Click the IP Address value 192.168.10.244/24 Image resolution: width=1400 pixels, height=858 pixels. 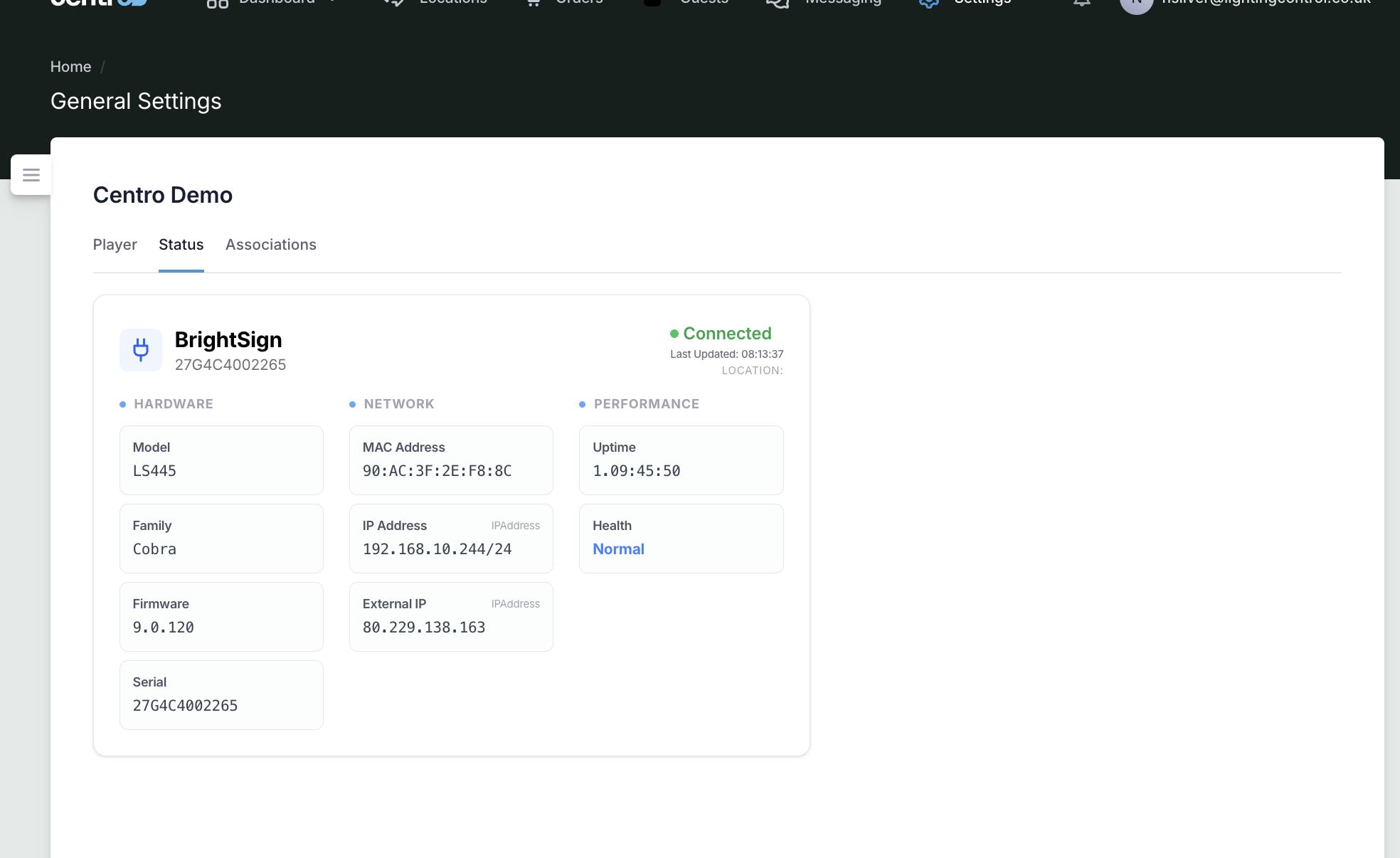tap(437, 549)
